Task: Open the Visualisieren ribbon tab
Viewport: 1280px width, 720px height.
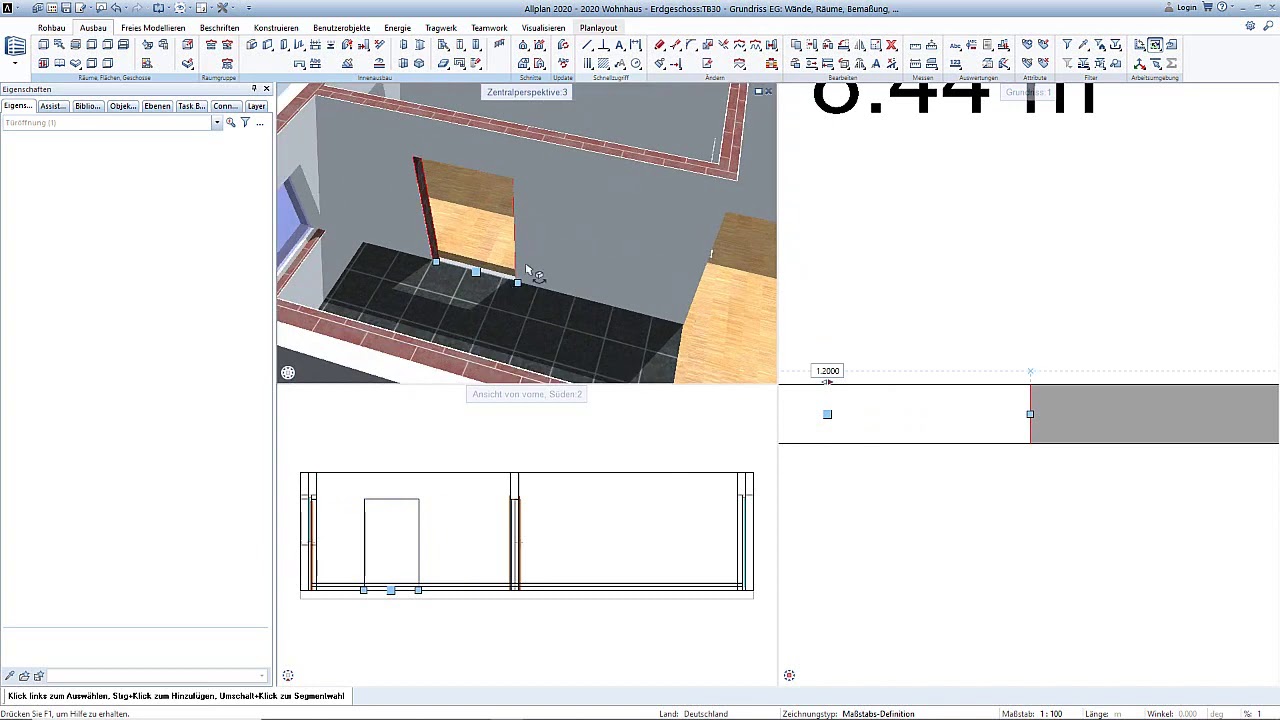Action: (544, 28)
